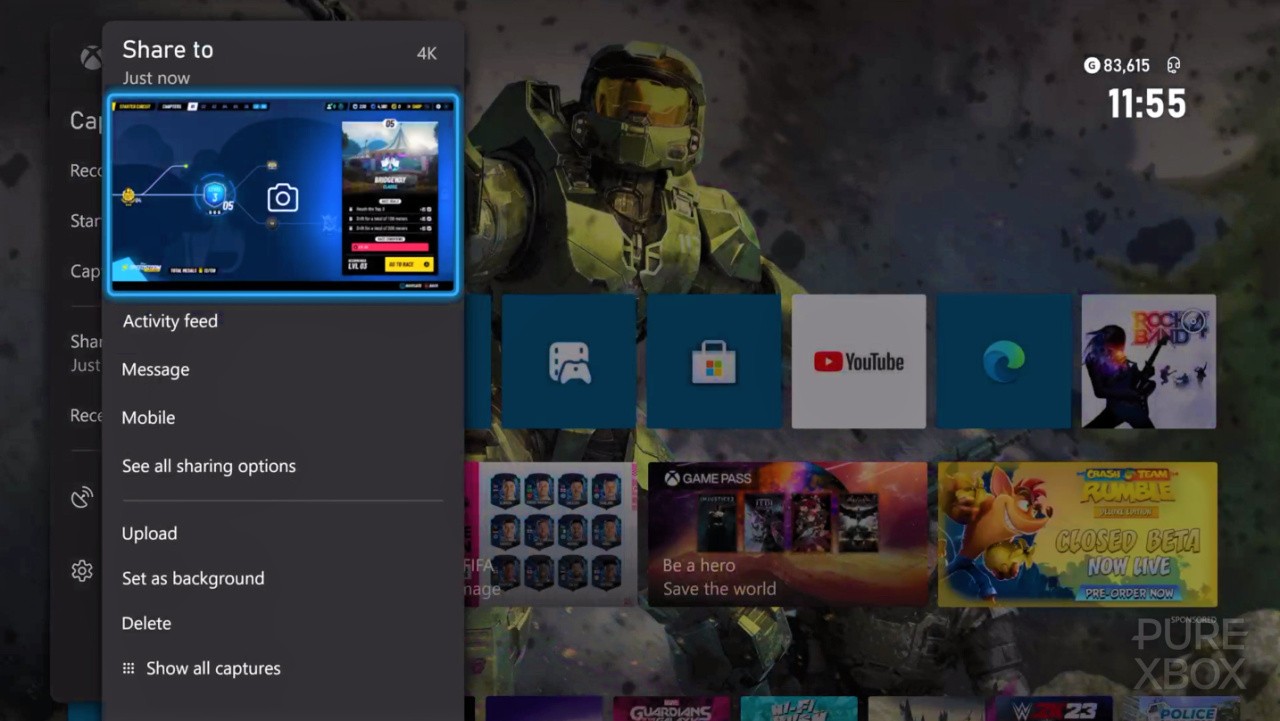Viewport: 1280px width, 721px height.
Task: Launch the YouTube app tile
Action: [x=859, y=361]
